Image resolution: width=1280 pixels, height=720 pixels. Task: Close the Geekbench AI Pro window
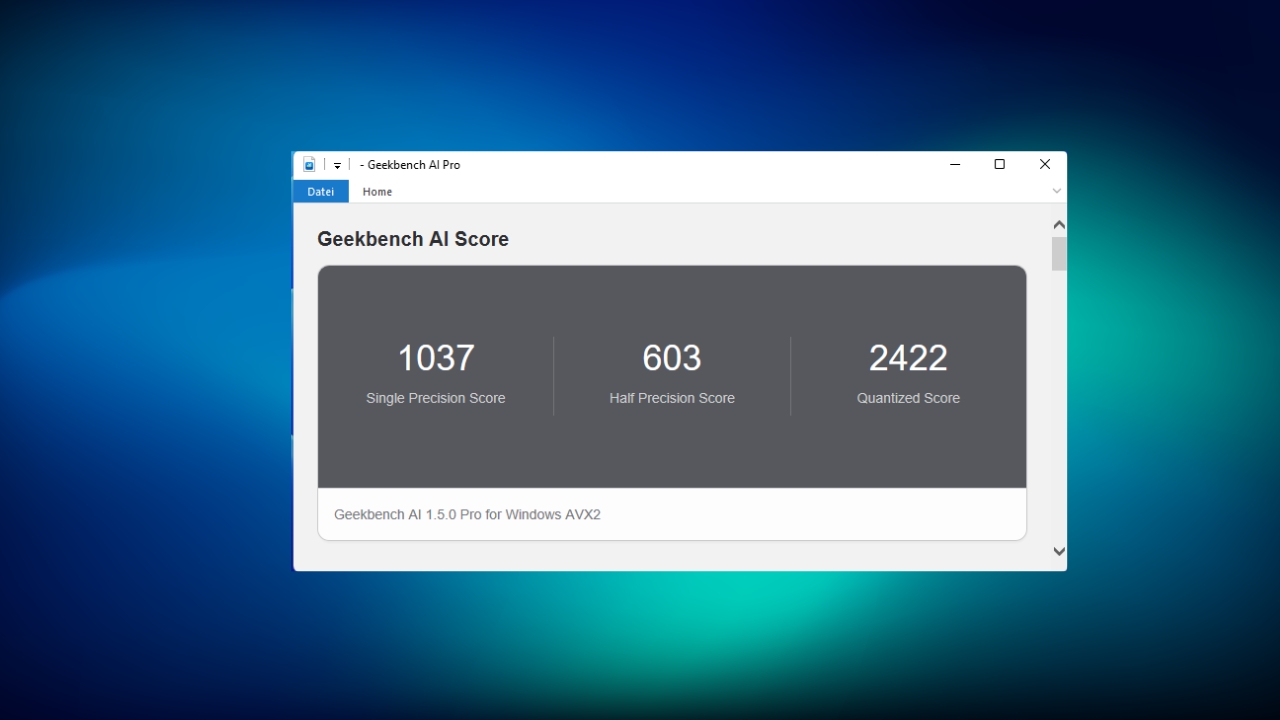[1045, 165]
